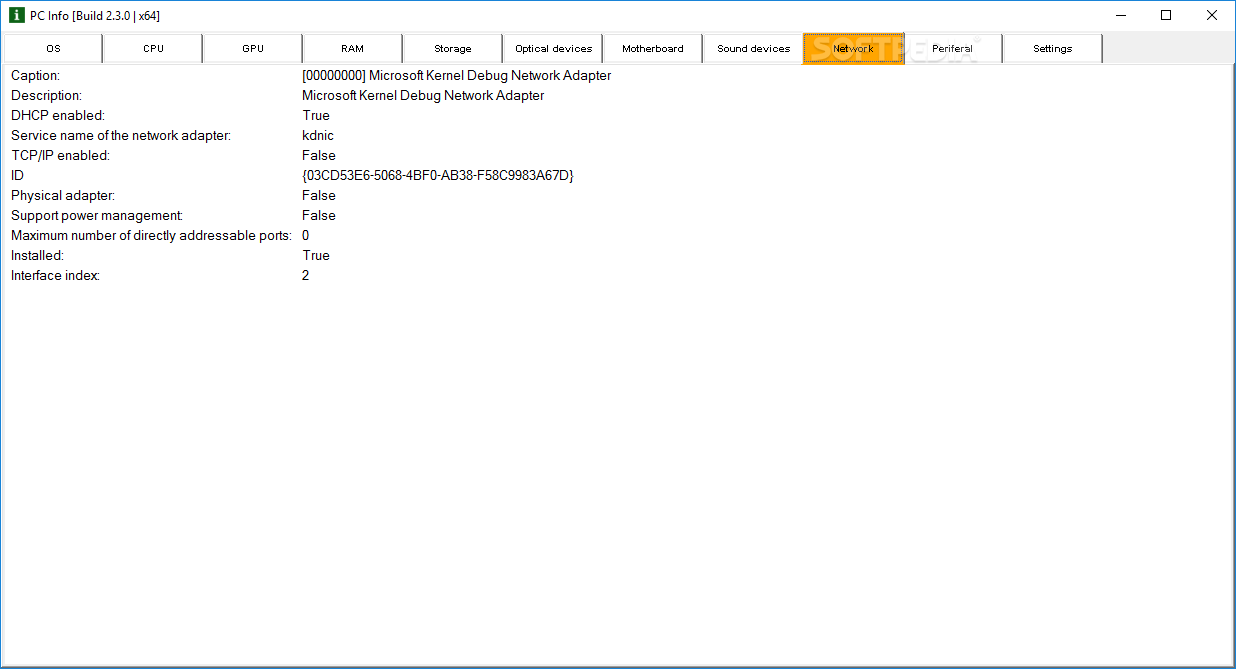Select the GPU tab
Screen dimensions: 1236x669
(253, 49)
